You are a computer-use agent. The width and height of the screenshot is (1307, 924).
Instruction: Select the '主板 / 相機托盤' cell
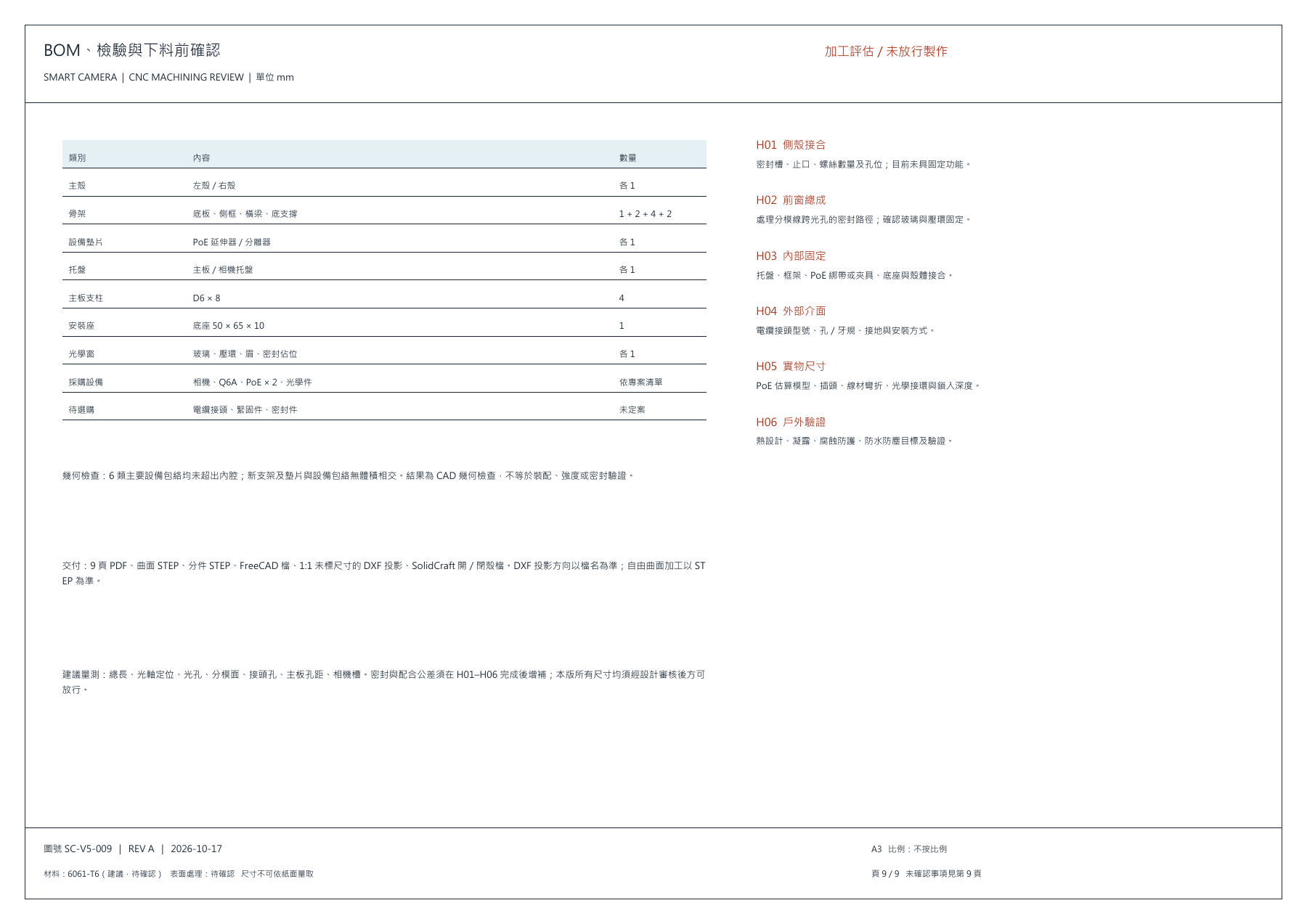tap(223, 269)
